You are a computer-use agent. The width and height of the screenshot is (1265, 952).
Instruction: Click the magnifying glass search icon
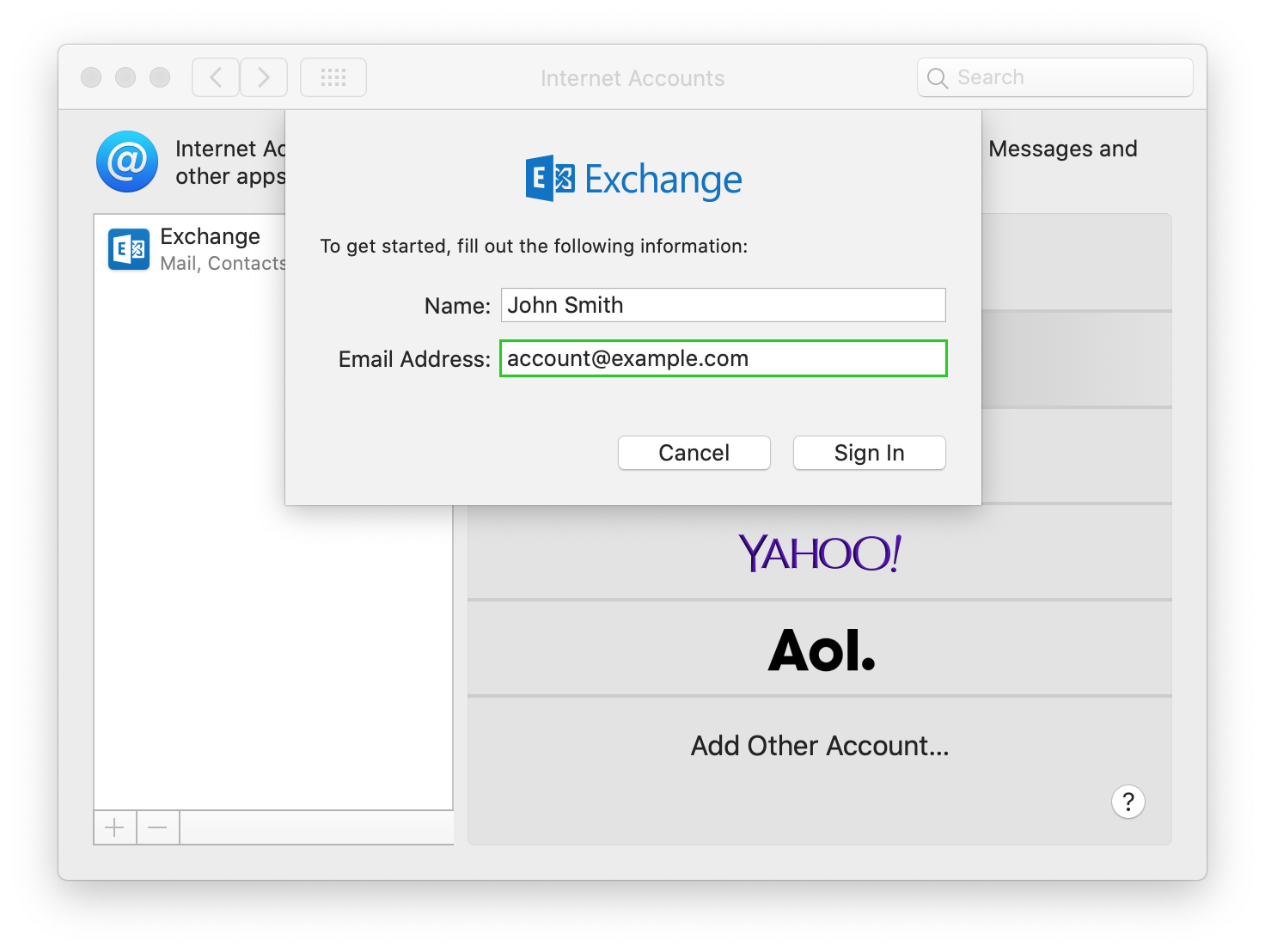point(938,78)
